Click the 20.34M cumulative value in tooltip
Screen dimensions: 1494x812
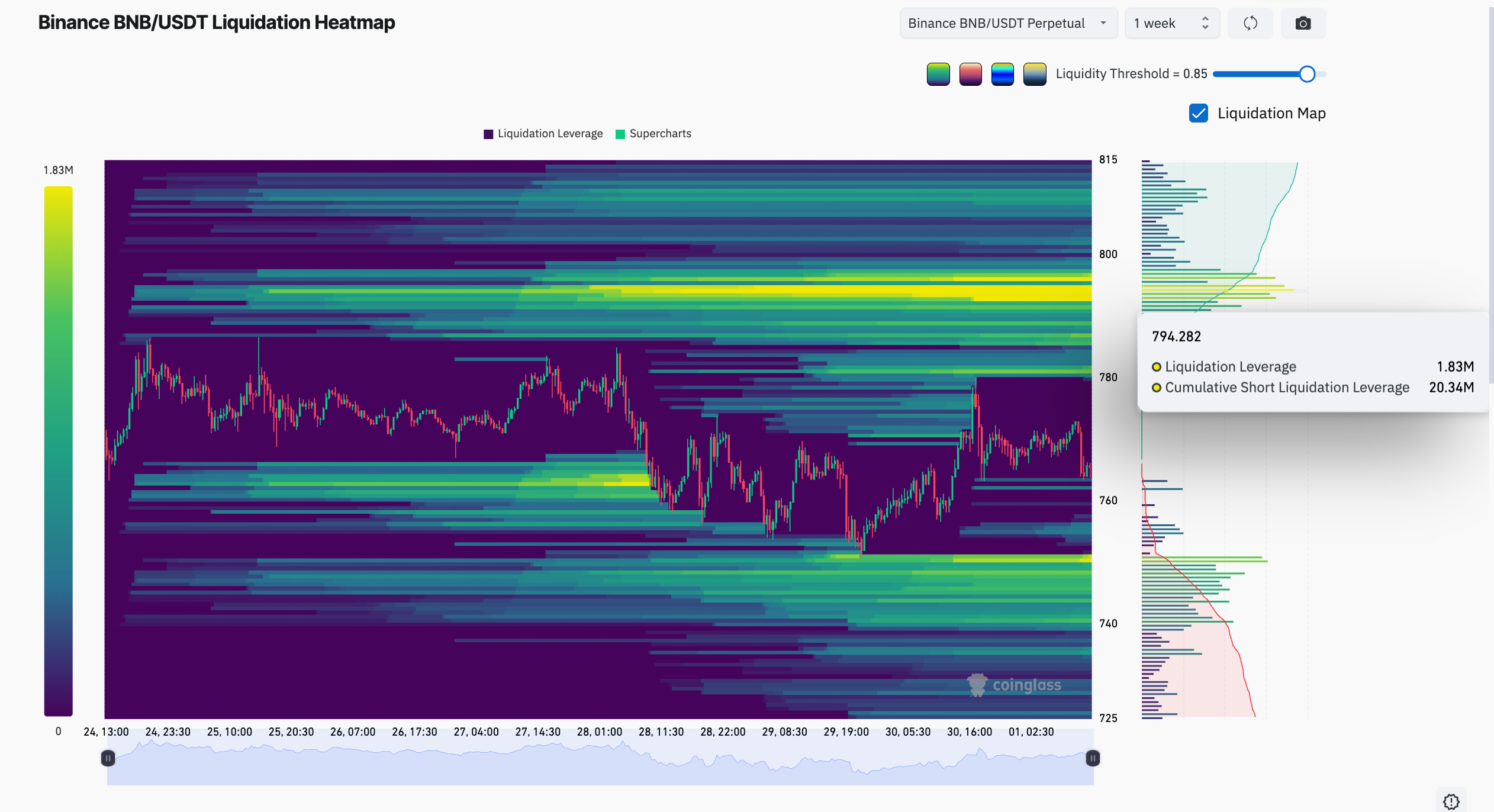(x=1451, y=388)
